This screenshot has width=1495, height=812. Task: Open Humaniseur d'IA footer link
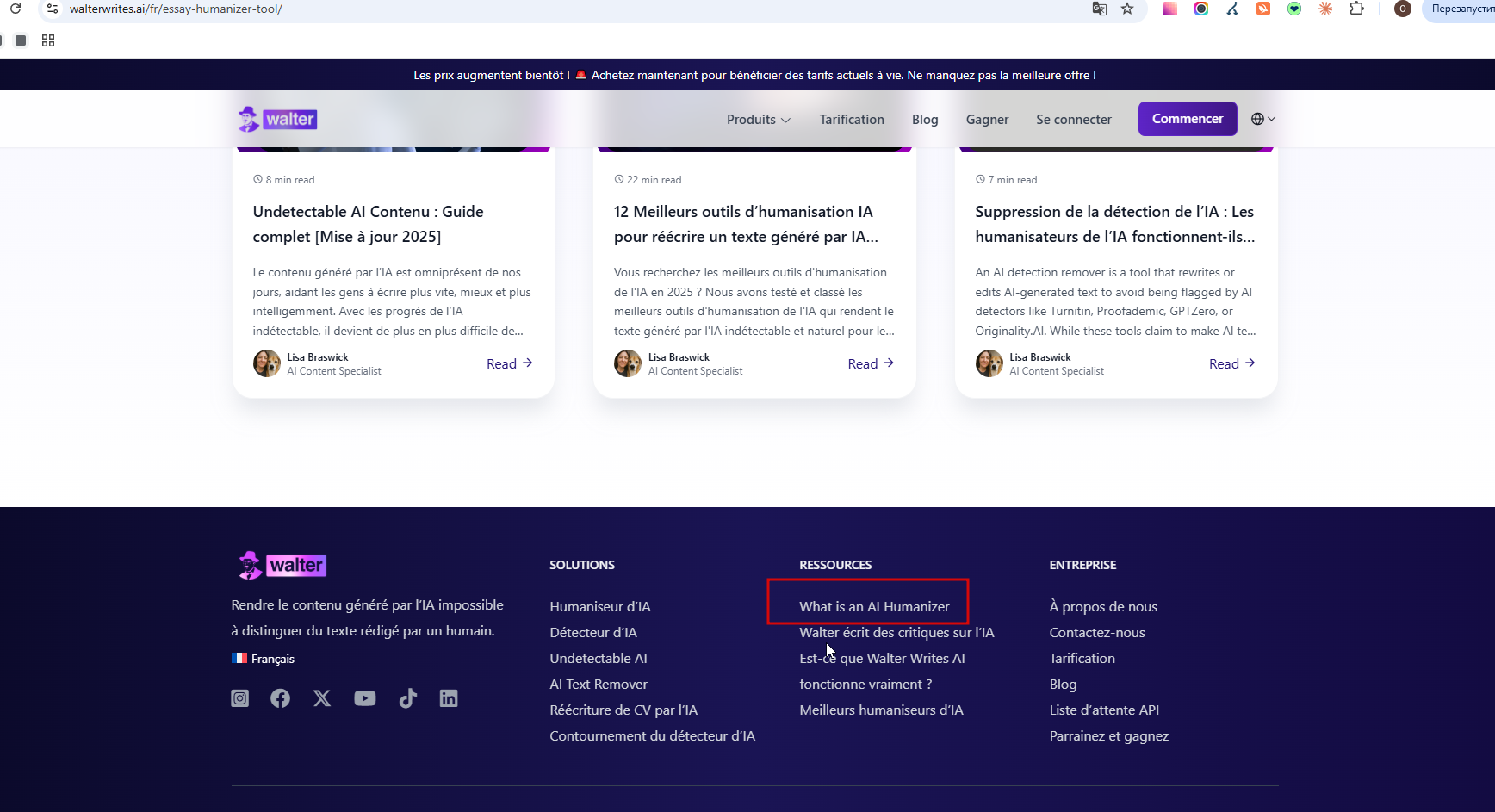[600, 607]
